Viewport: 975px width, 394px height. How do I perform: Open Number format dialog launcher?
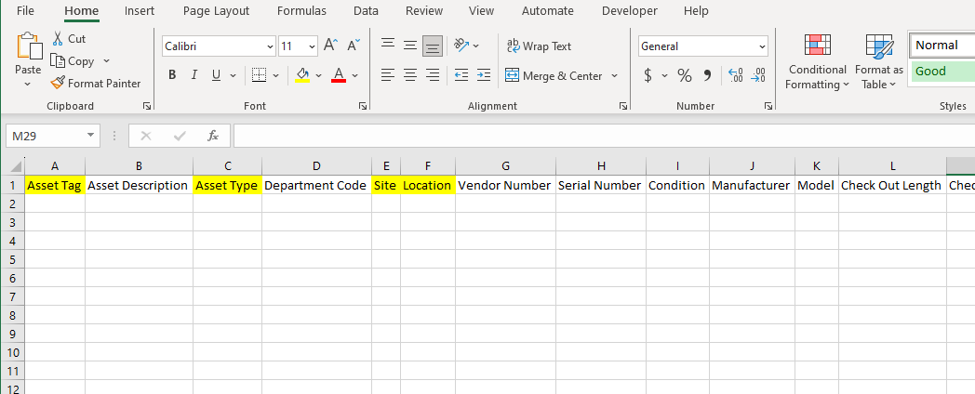coord(769,106)
